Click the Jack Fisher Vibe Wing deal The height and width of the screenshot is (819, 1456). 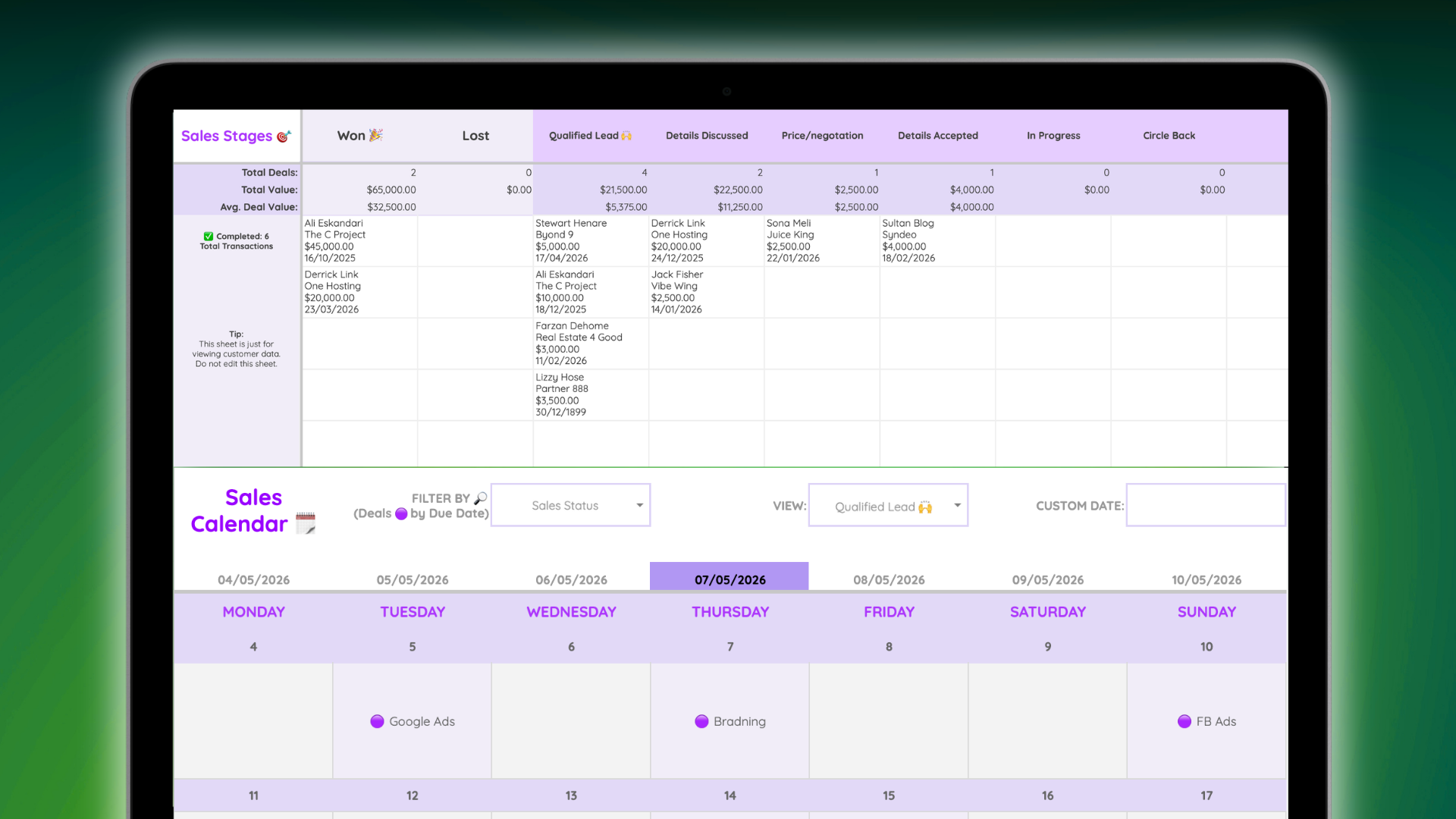pyautogui.click(x=707, y=292)
